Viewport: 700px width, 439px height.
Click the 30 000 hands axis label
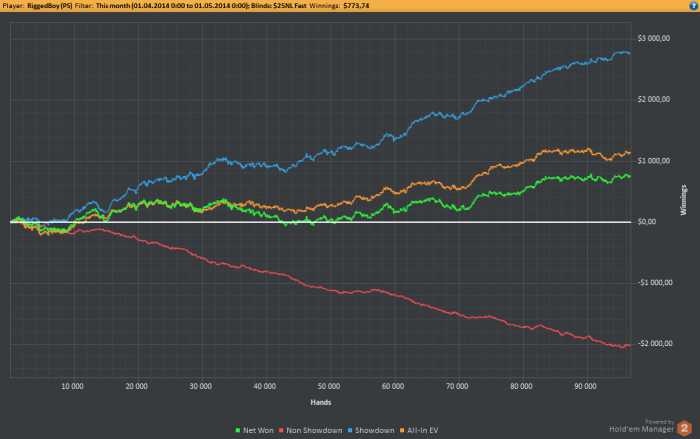[x=200, y=386]
